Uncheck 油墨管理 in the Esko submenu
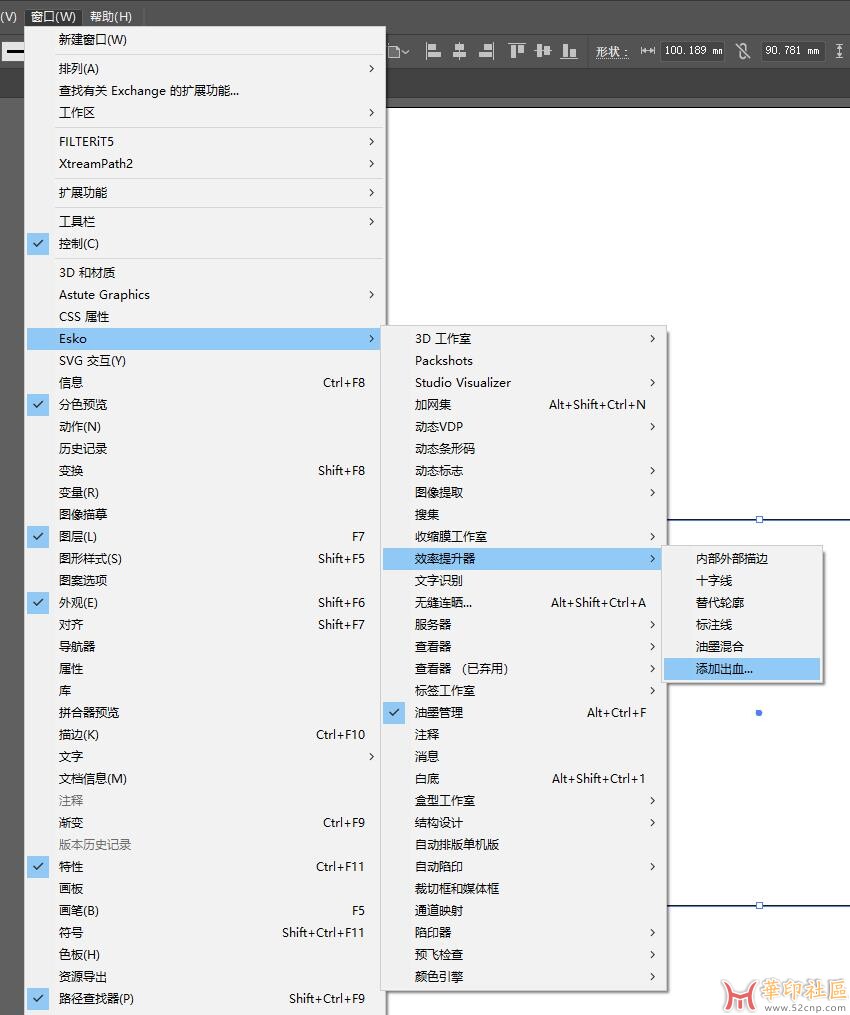850x1015 pixels. (523, 713)
